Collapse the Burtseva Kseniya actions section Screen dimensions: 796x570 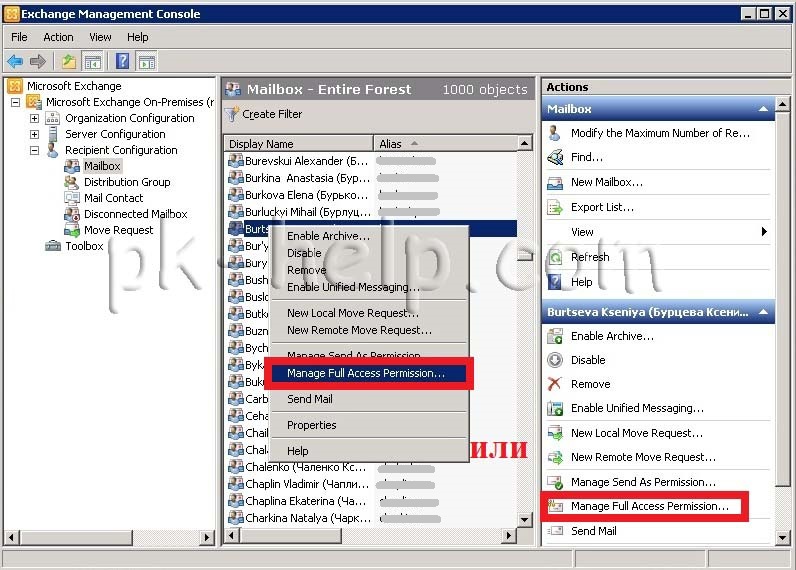(x=763, y=312)
